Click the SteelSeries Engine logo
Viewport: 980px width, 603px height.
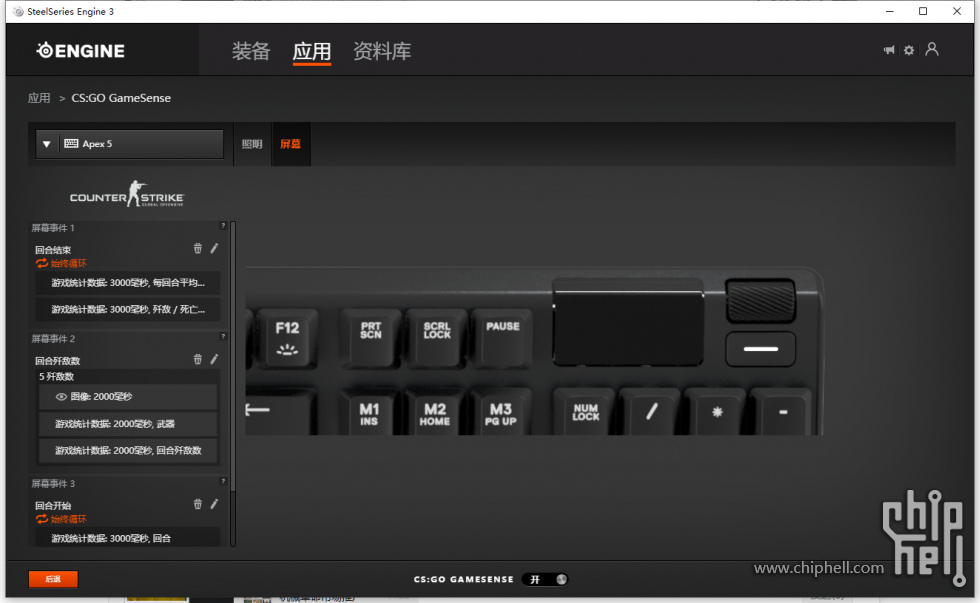click(x=81, y=51)
